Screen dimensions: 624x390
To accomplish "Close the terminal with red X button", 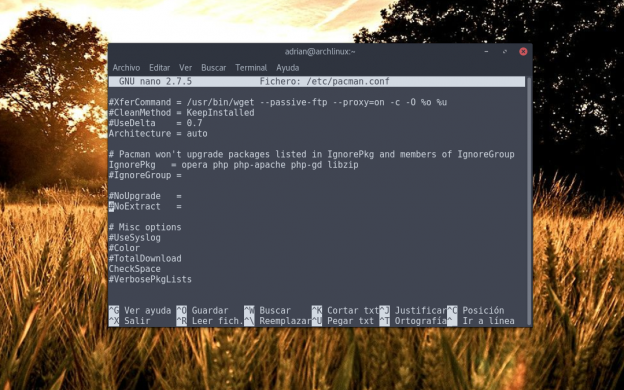I will [x=523, y=51].
